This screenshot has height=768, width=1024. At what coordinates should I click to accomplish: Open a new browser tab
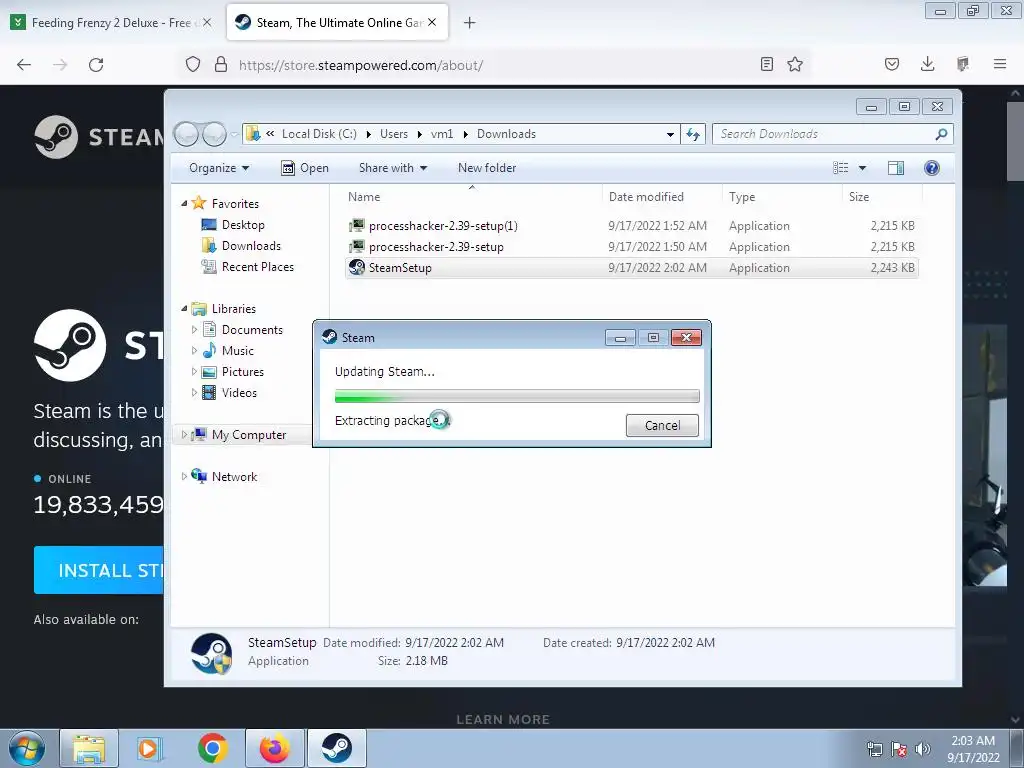(470, 23)
